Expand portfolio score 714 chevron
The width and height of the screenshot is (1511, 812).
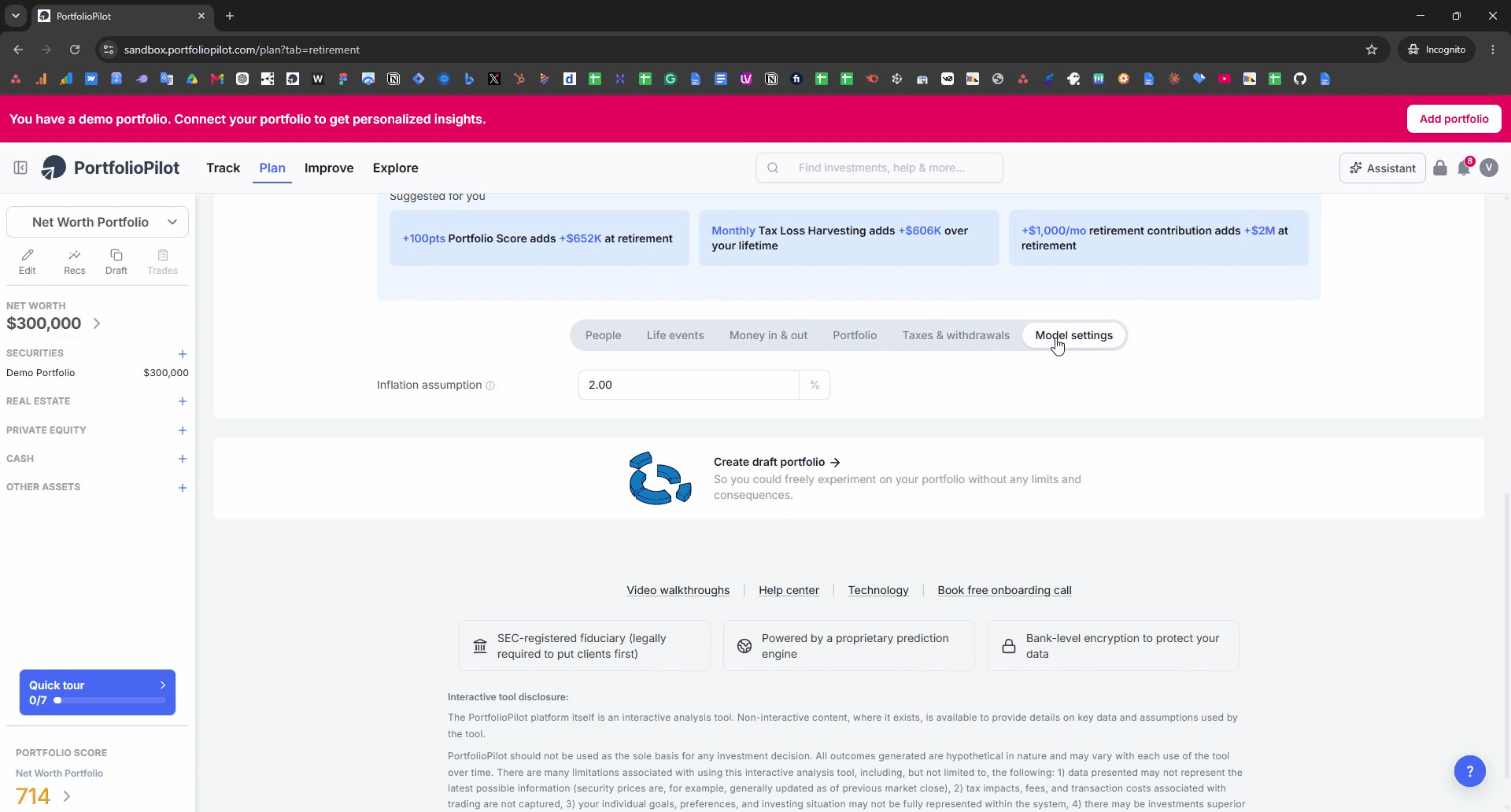(67, 796)
